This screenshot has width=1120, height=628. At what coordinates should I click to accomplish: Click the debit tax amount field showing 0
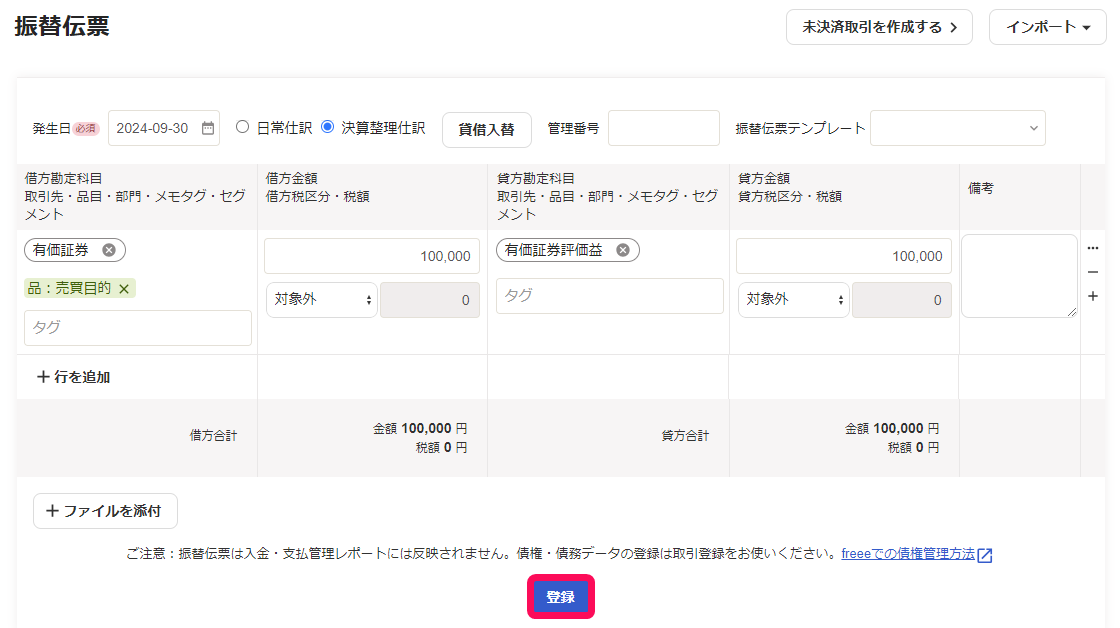pos(430,300)
